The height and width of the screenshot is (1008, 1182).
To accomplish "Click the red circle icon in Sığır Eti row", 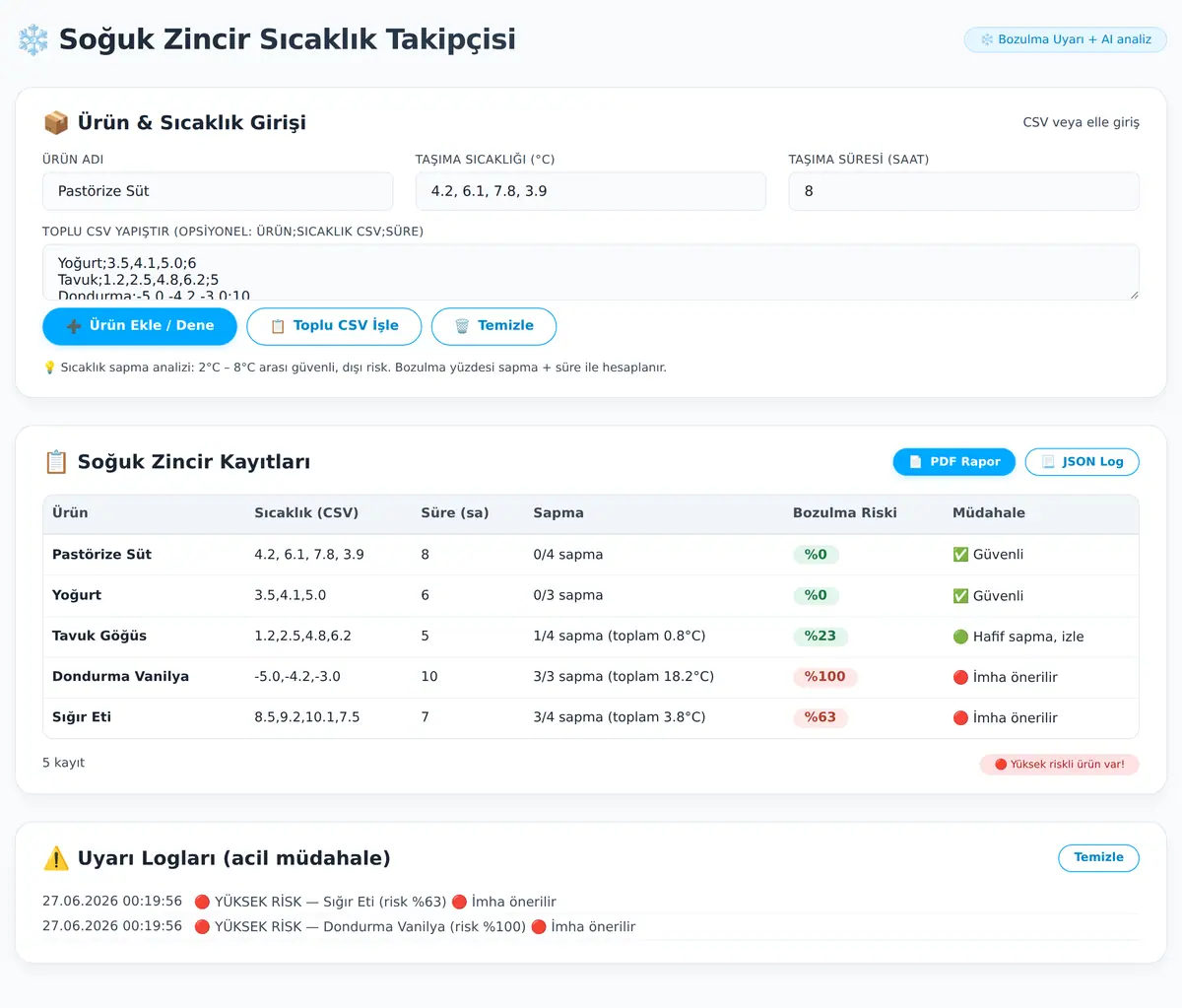I will tap(960, 718).
